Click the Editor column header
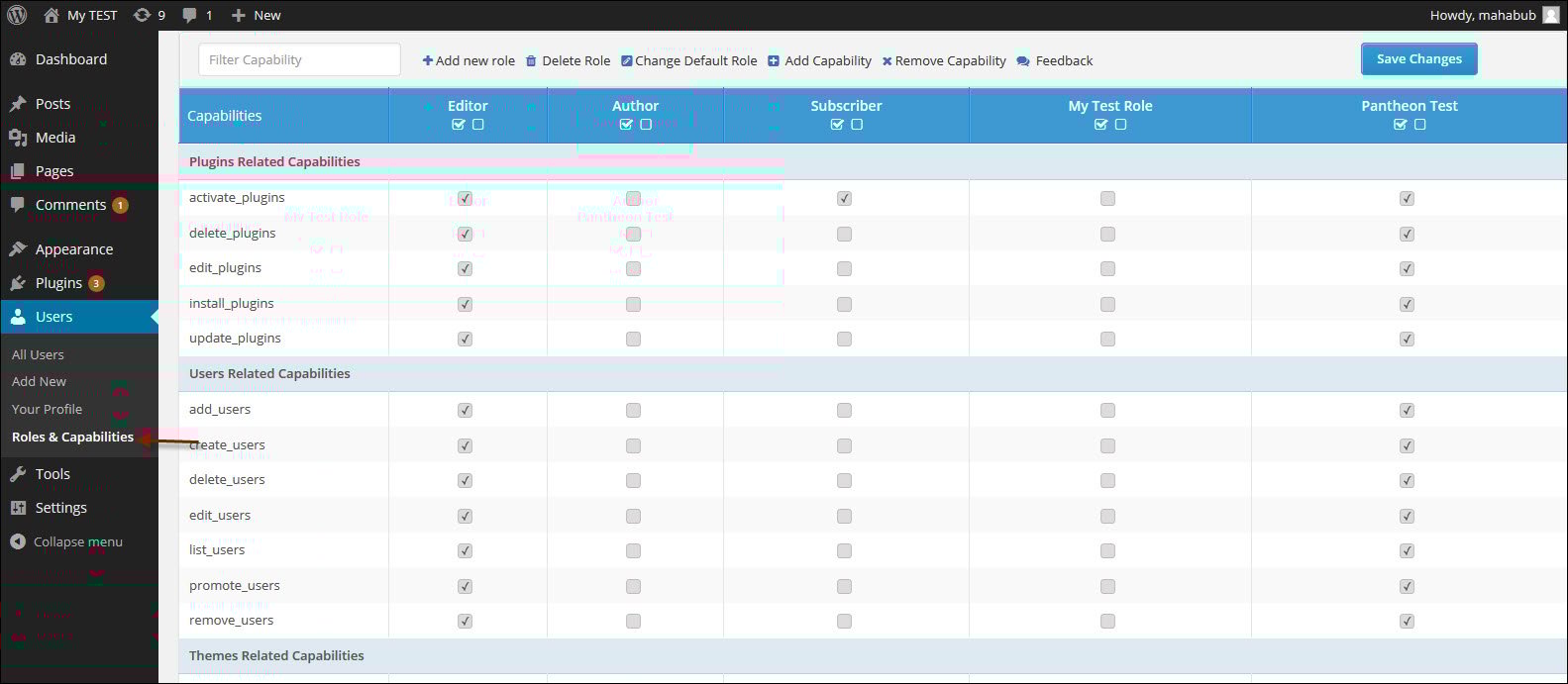Viewport: 1568px width, 684px height. point(468,106)
